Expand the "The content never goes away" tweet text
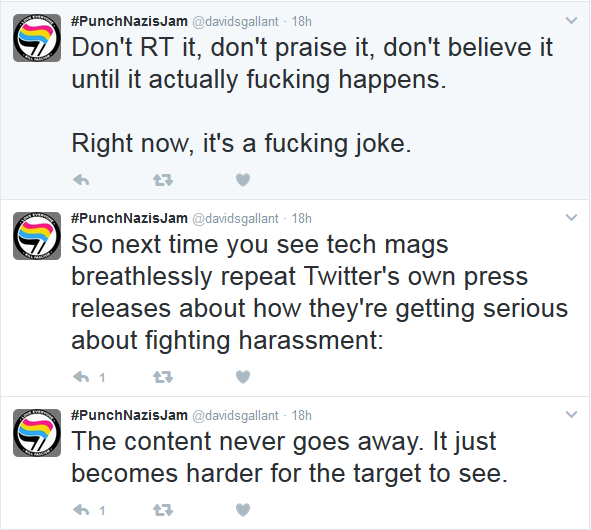Image resolution: width=591 pixels, height=530 pixels. pyautogui.click(x=289, y=457)
